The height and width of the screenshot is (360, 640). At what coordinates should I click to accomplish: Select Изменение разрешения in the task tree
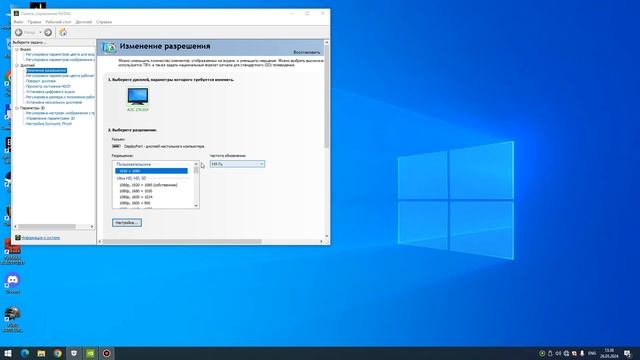pos(46,71)
